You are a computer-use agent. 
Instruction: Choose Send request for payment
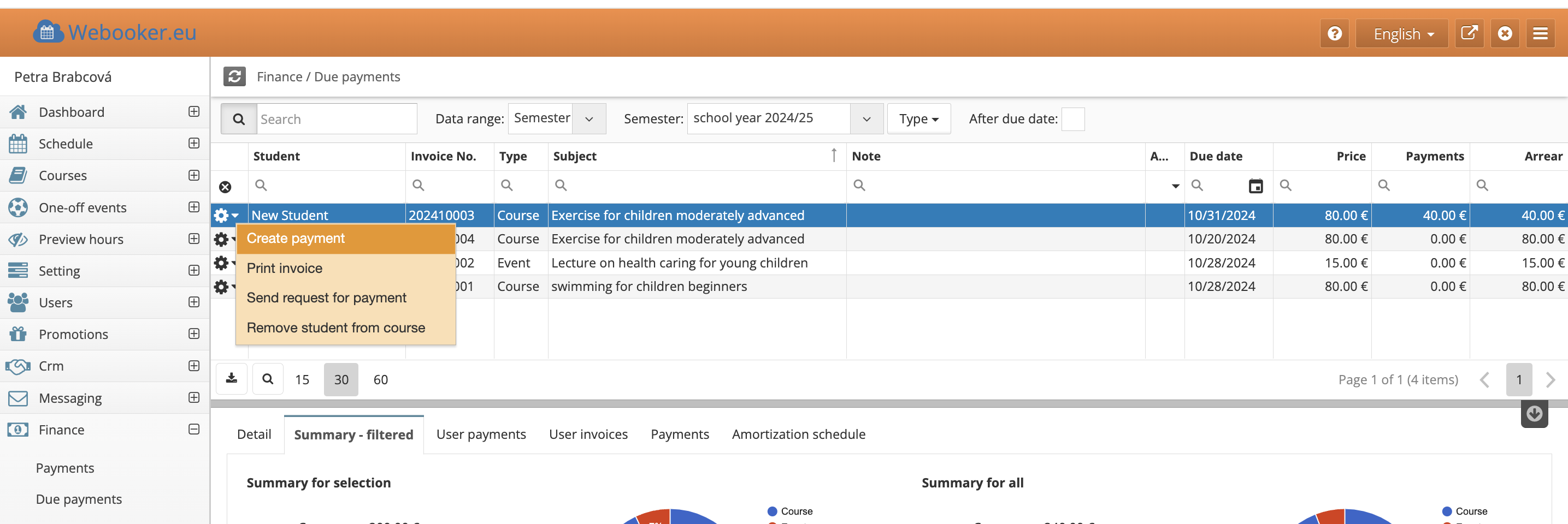tap(345, 298)
